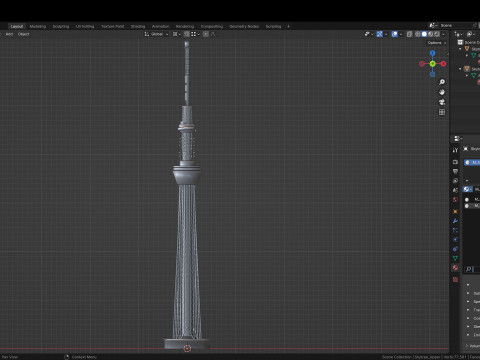This screenshot has width=480, height=360.
Task: Open the View Layer properties tab
Action: point(455,181)
